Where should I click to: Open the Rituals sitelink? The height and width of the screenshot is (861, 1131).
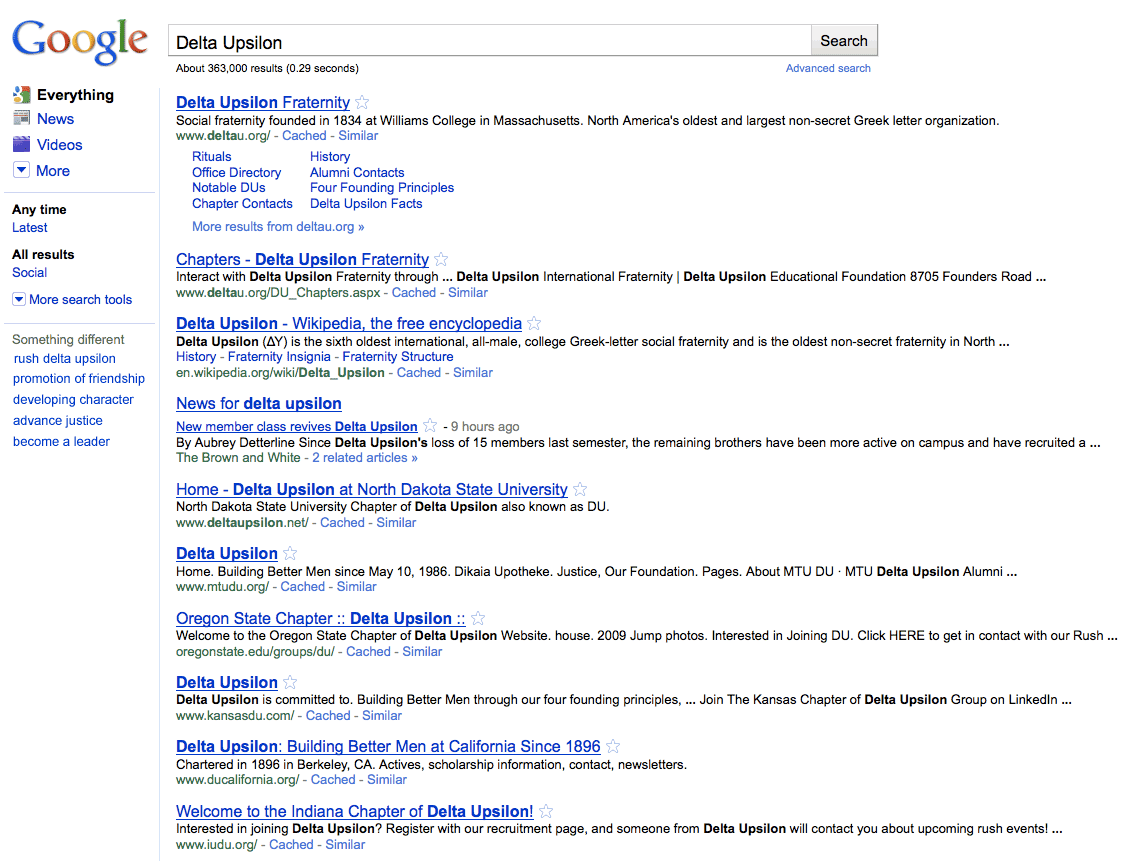(x=211, y=156)
